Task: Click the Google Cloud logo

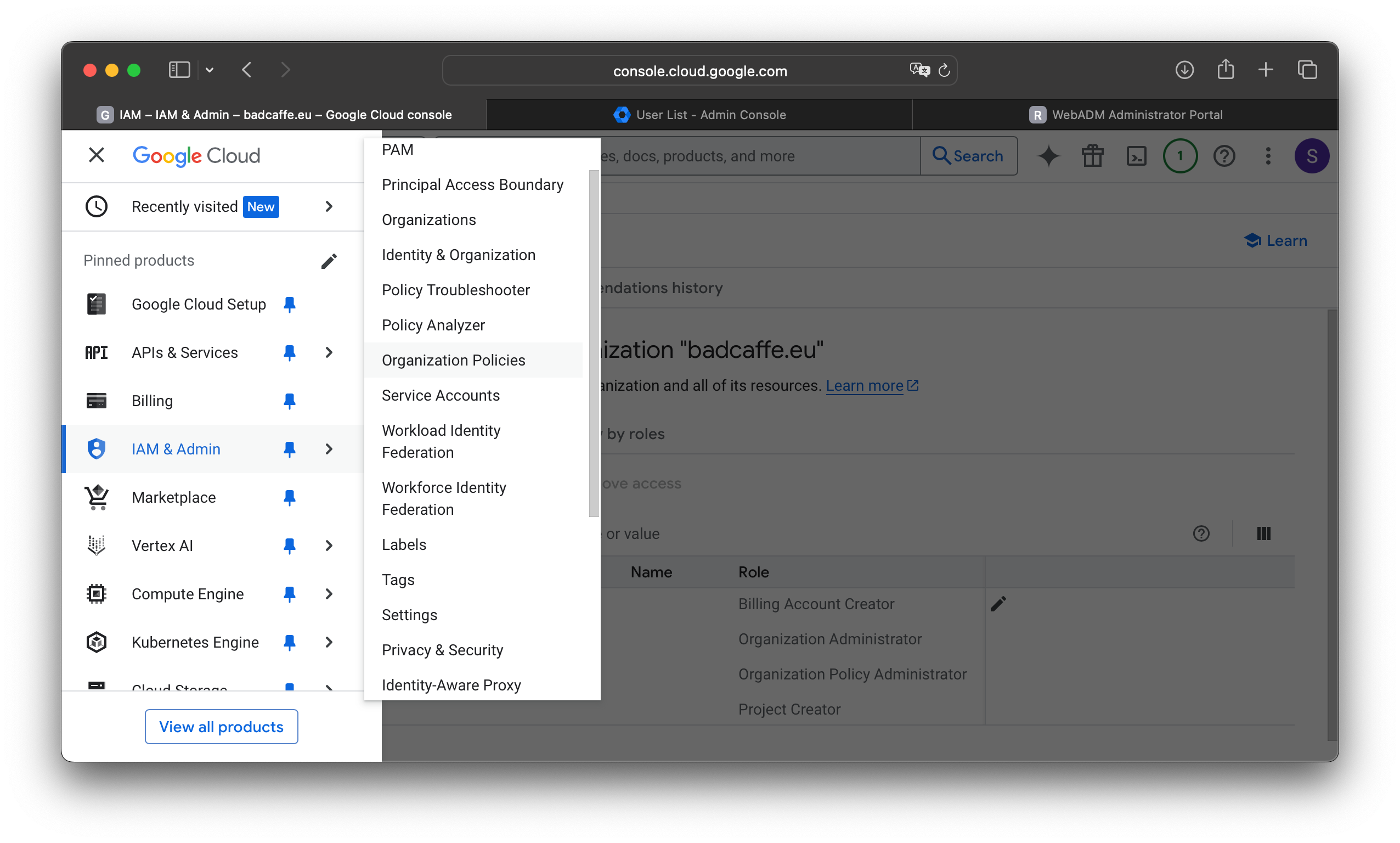Action: coord(196,156)
